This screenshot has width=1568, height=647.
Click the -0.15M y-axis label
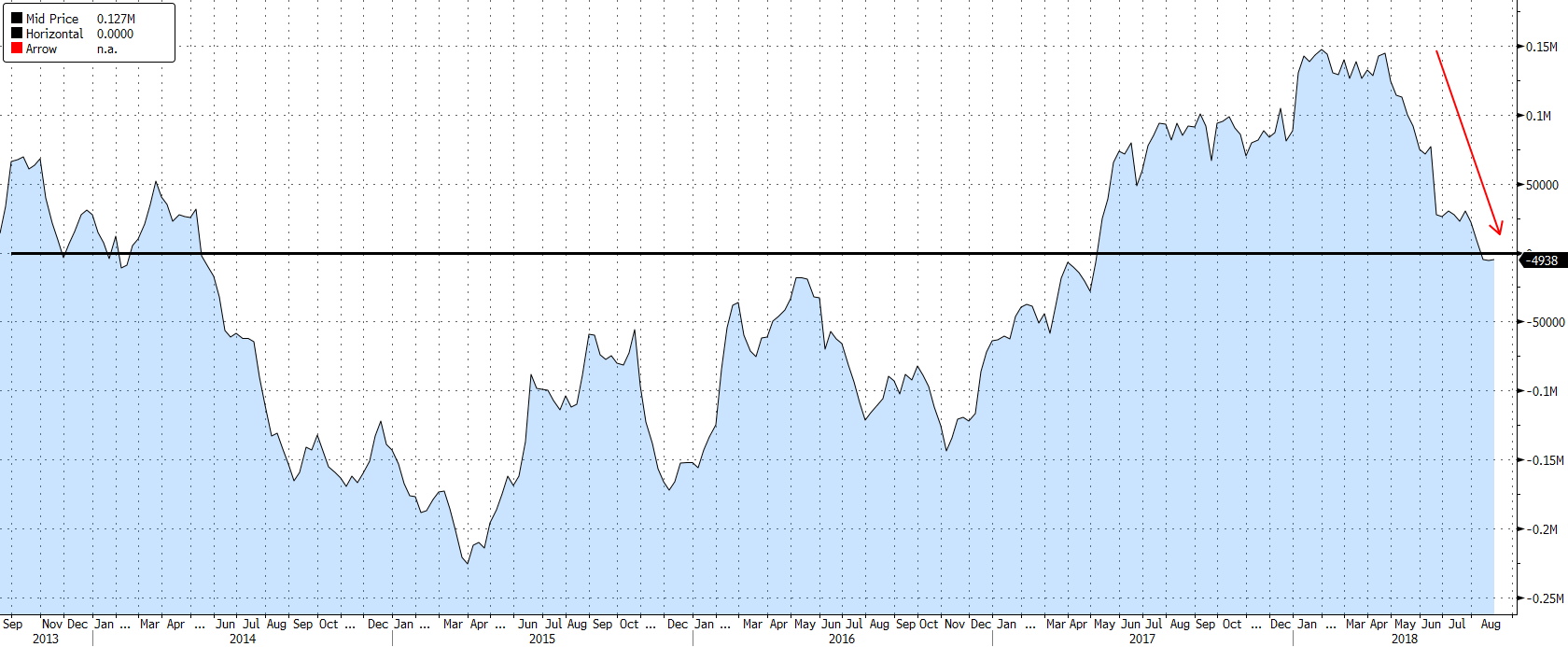point(1545,460)
